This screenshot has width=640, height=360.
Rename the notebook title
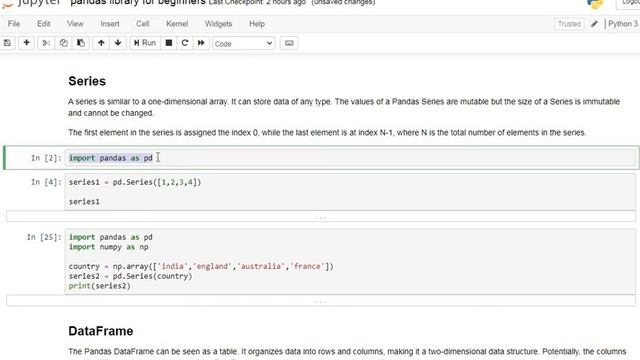[138, 2]
